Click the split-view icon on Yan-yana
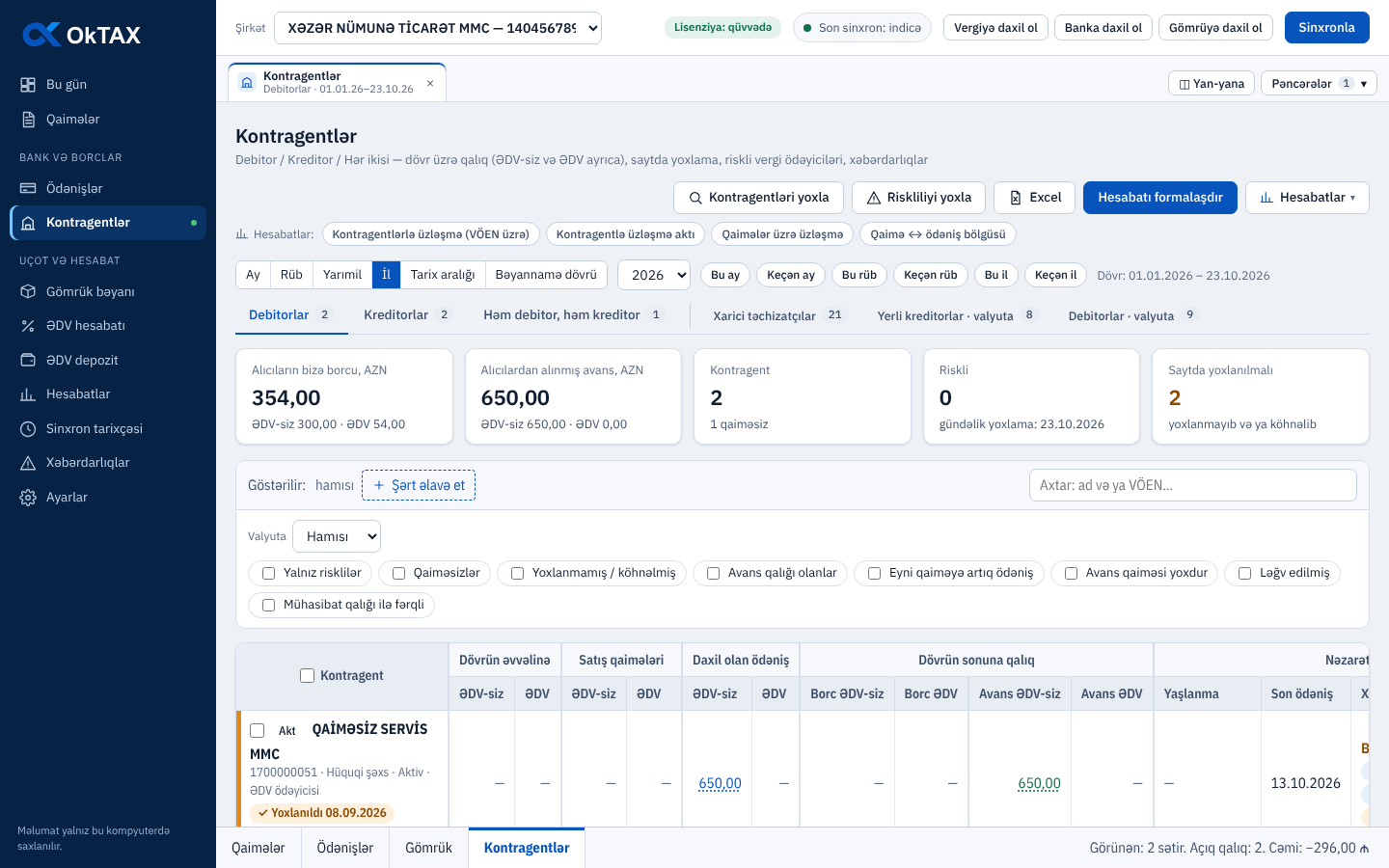The width and height of the screenshot is (1389, 868). (1185, 84)
